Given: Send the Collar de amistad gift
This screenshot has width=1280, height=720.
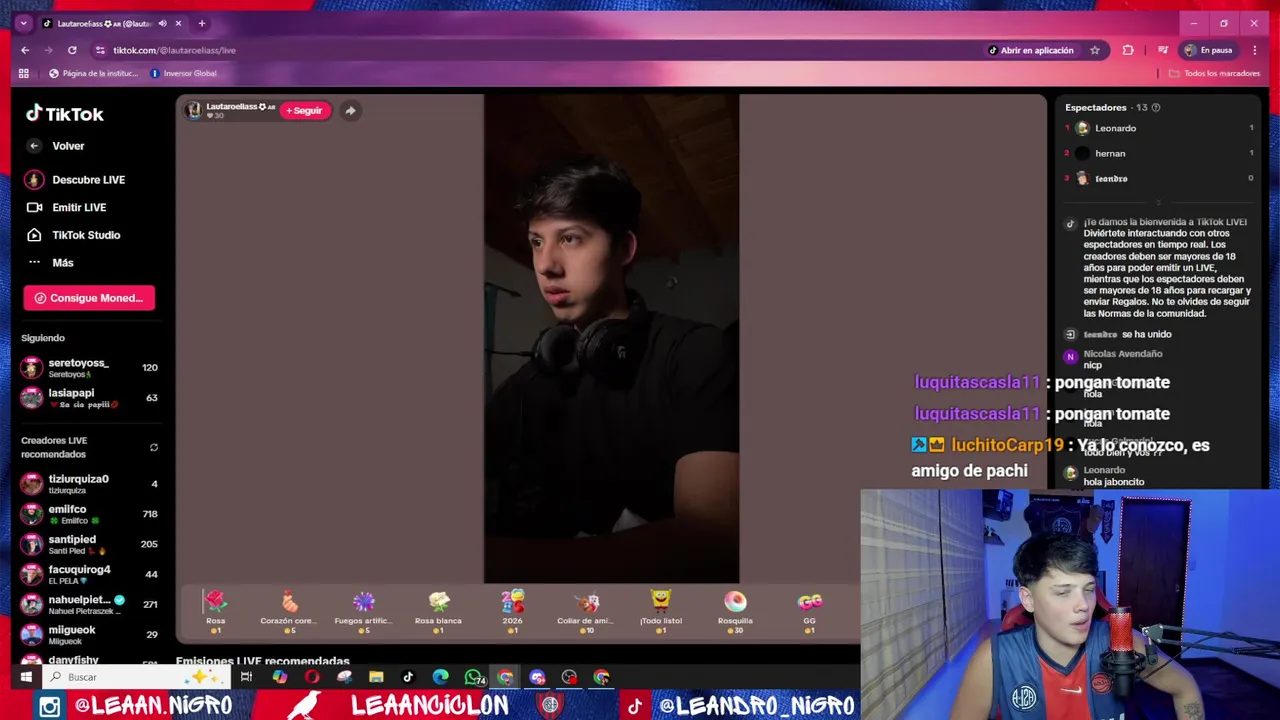Looking at the screenshot, I should coord(586,612).
